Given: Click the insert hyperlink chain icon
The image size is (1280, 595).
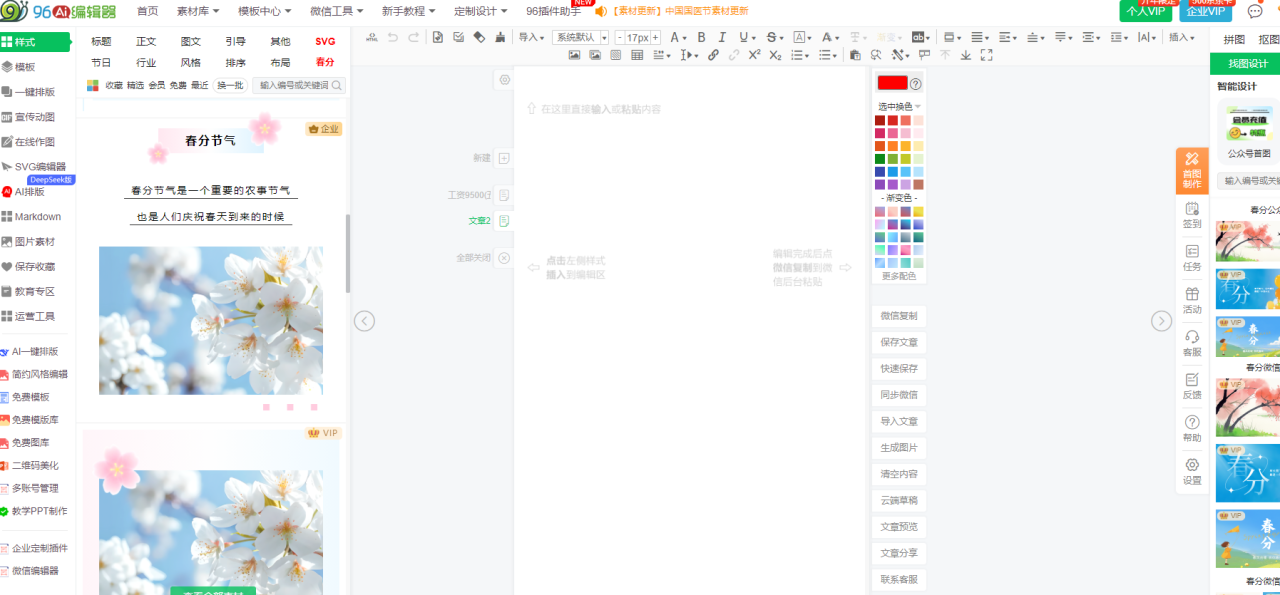Looking at the screenshot, I should tap(713, 55).
